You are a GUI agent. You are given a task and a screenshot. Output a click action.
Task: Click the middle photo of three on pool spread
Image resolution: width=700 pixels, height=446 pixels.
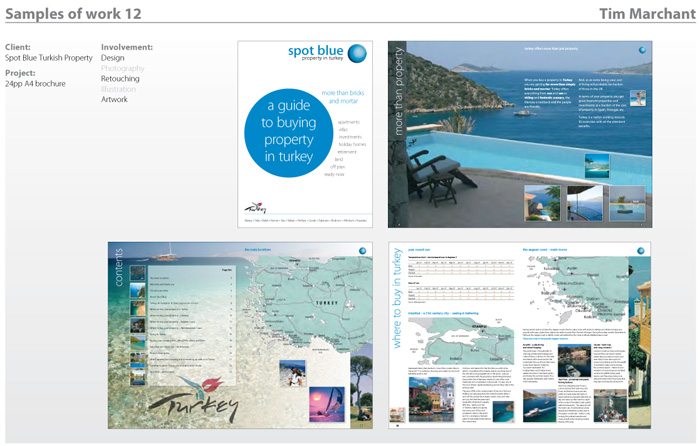[x=584, y=203]
